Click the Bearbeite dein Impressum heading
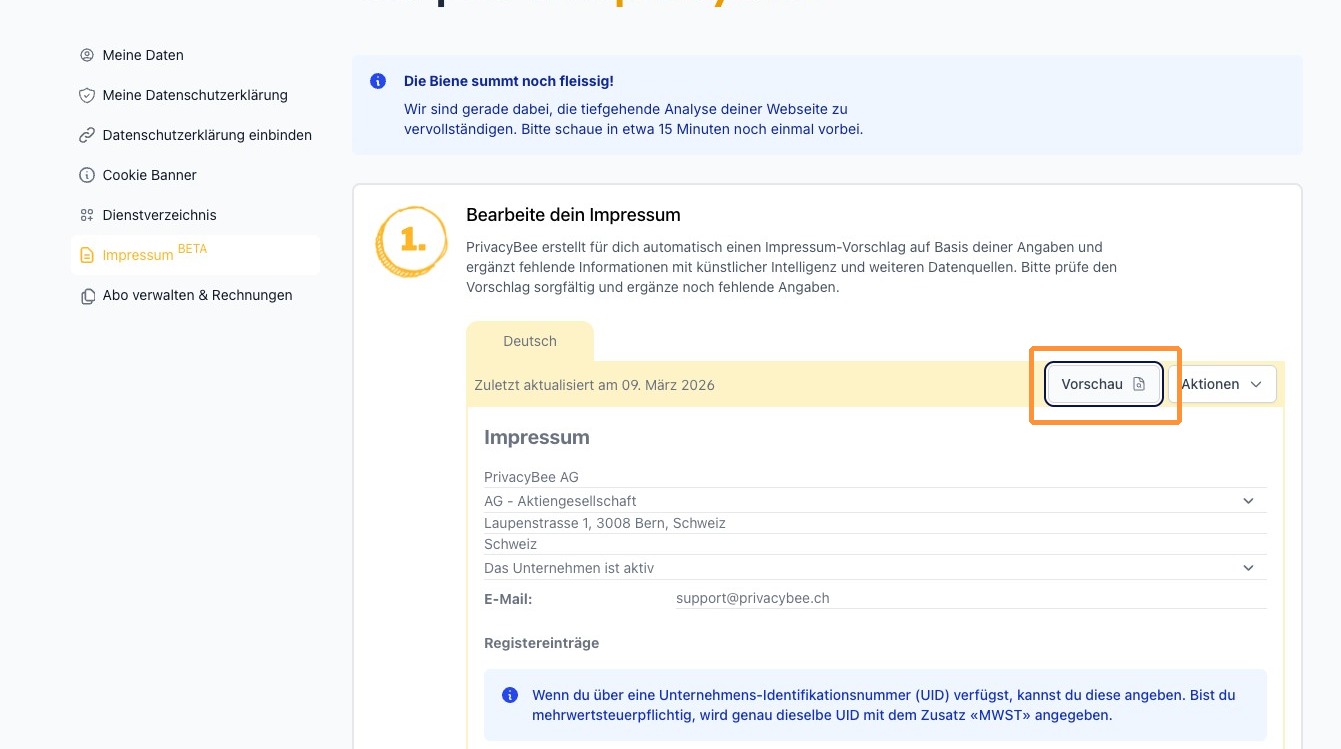1341x749 pixels. point(573,215)
